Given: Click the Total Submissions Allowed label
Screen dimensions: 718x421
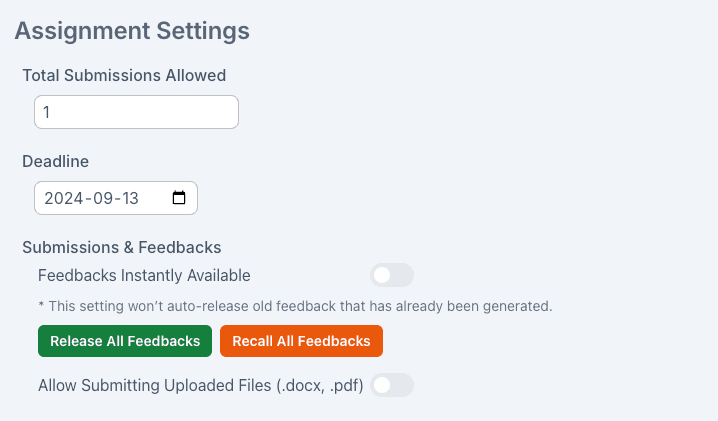Looking at the screenshot, I should [124, 76].
